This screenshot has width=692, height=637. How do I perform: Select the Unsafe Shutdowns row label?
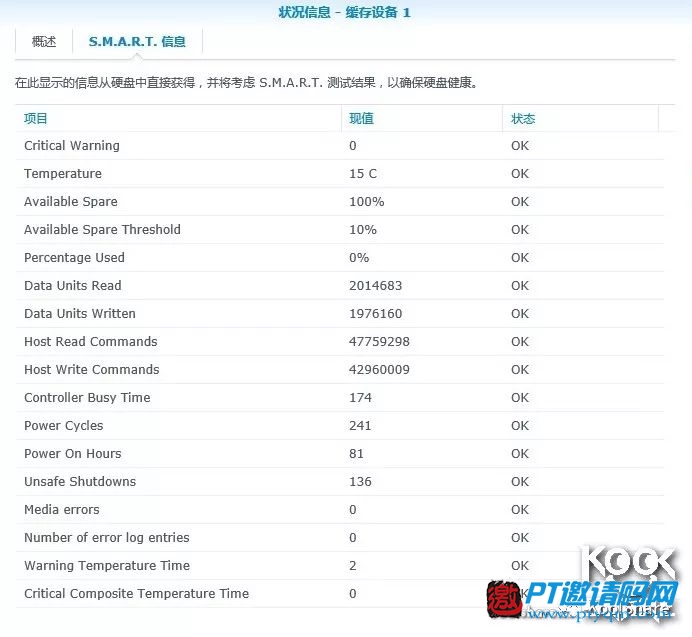80,482
